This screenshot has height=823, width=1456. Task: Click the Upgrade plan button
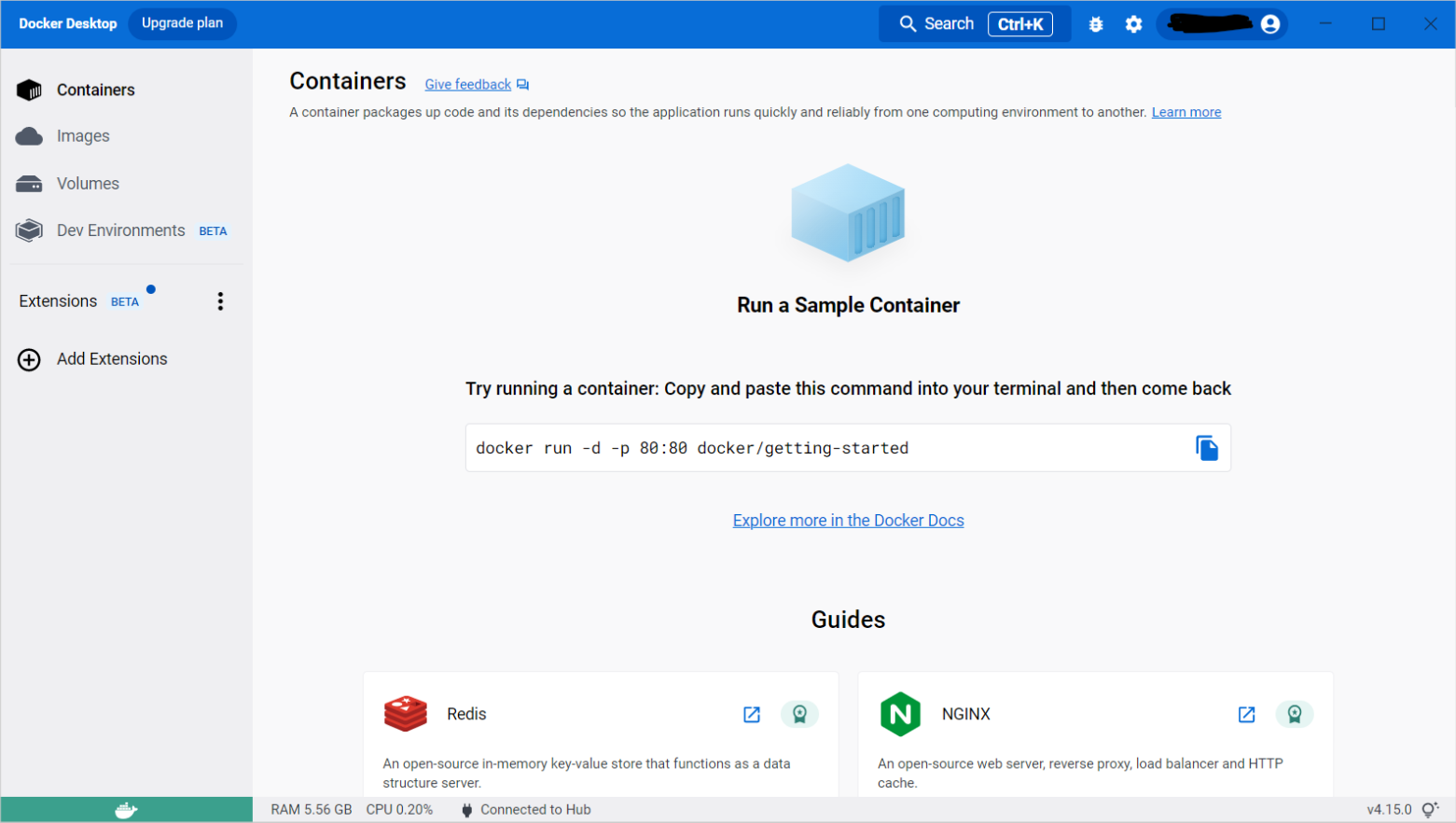pyautogui.click(x=182, y=23)
